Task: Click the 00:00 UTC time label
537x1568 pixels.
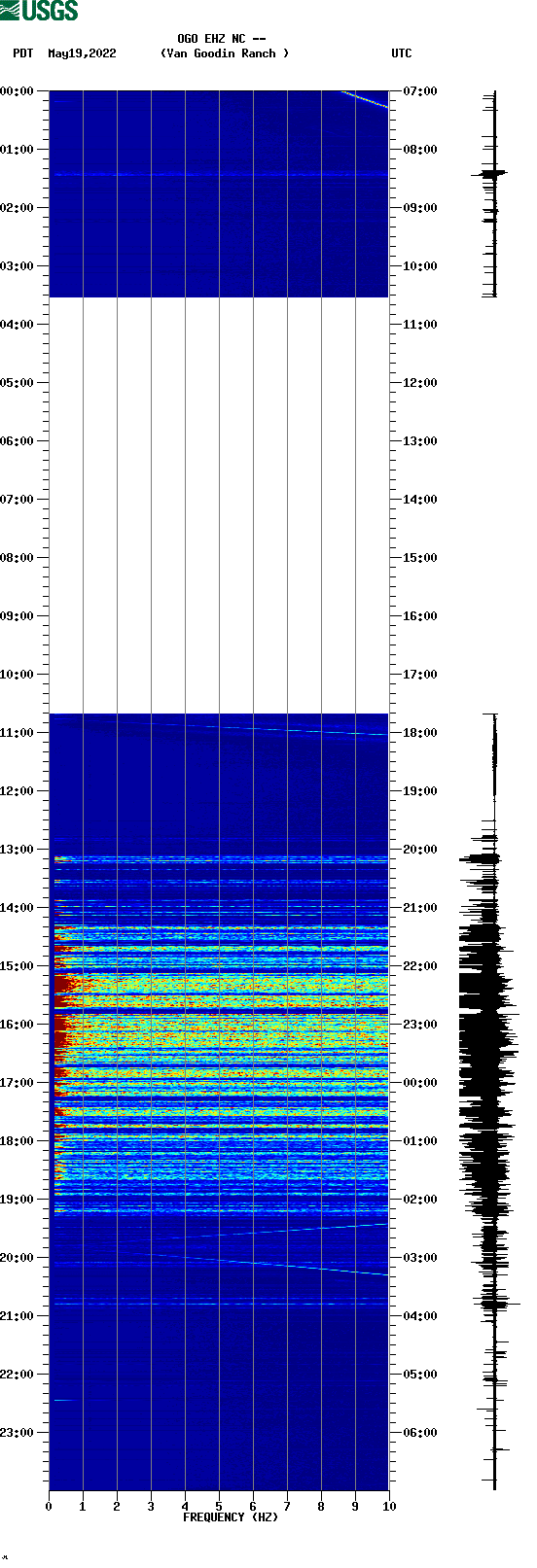Action: 420,1083
